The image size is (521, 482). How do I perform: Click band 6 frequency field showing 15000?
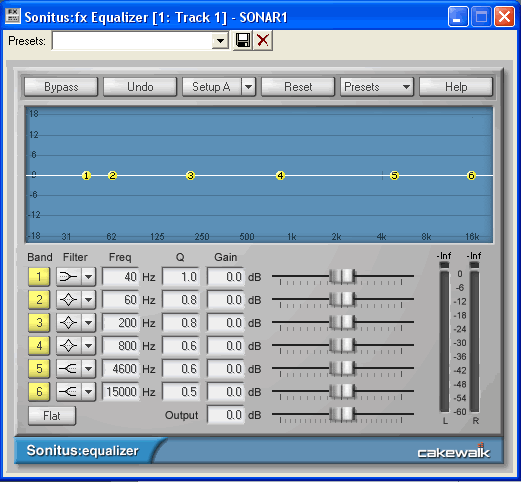click(x=120, y=391)
